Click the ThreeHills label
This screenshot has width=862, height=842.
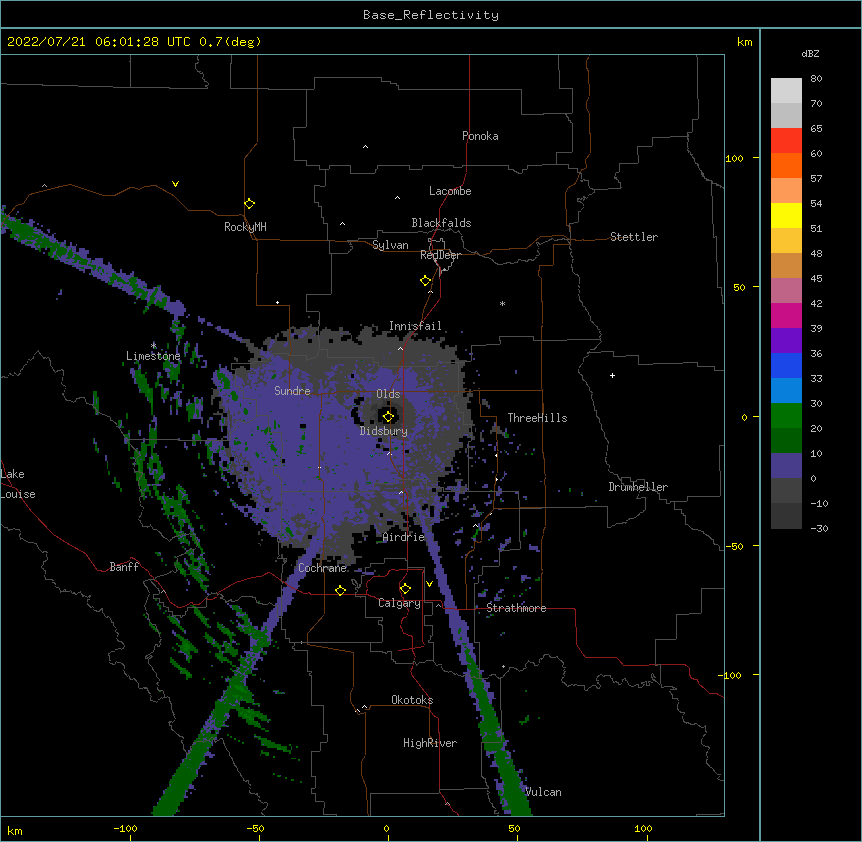pyautogui.click(x=537, y=418)
